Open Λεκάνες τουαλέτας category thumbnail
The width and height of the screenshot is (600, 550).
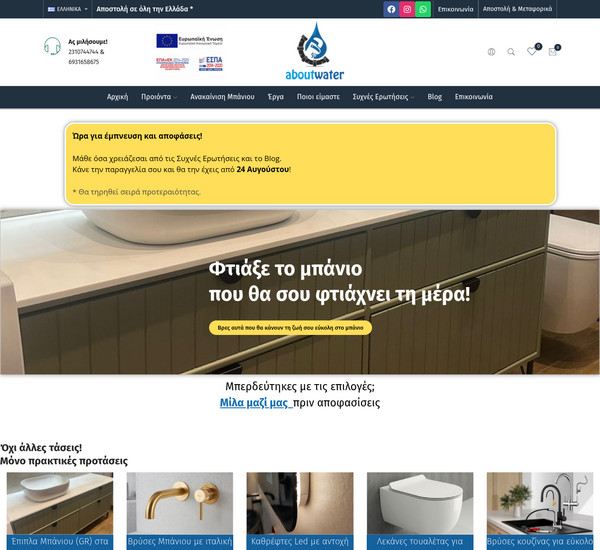pos(420,503)
